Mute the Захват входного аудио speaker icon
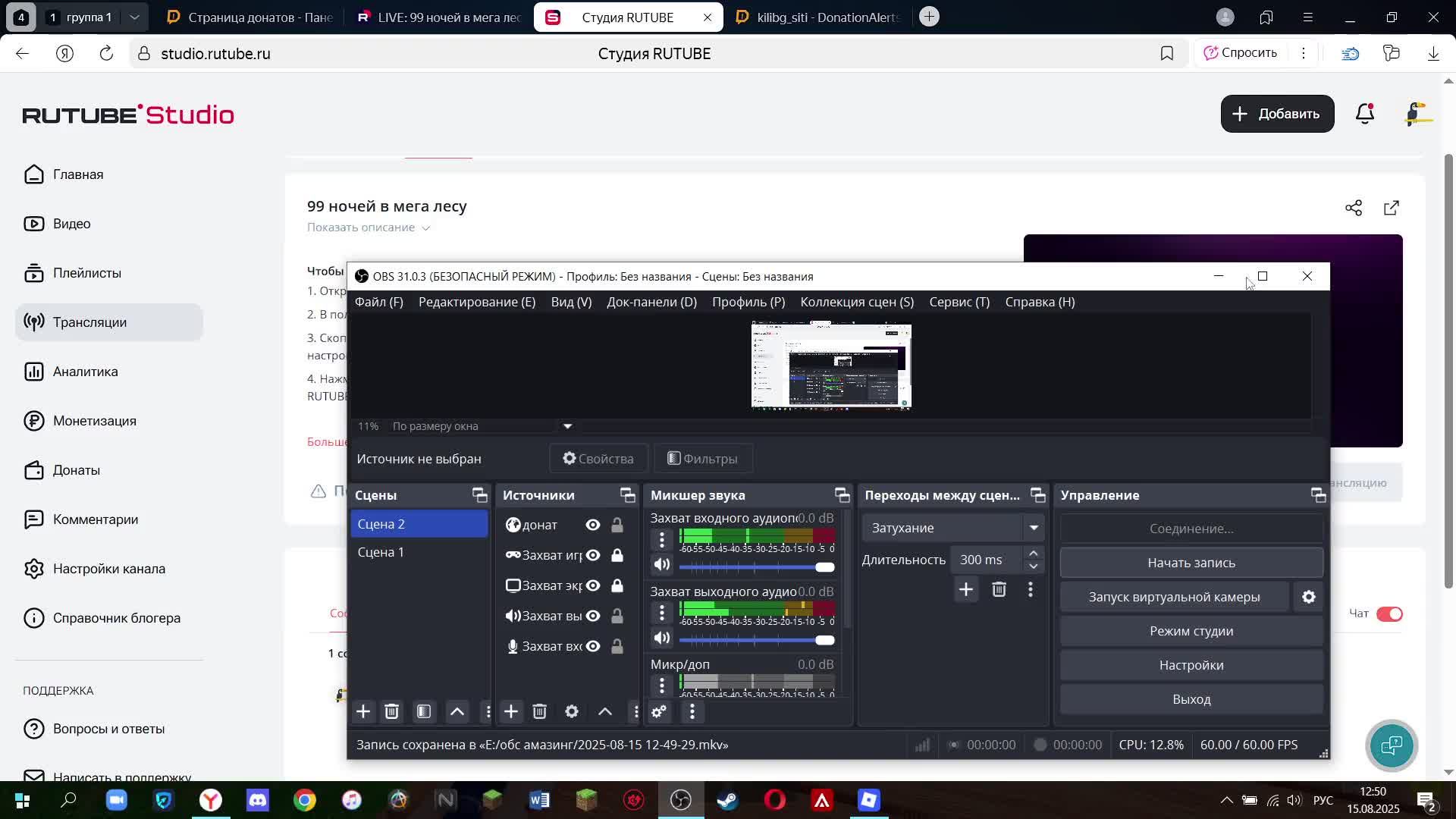Screen dimensions: 1456x819 tap(662, 565)
